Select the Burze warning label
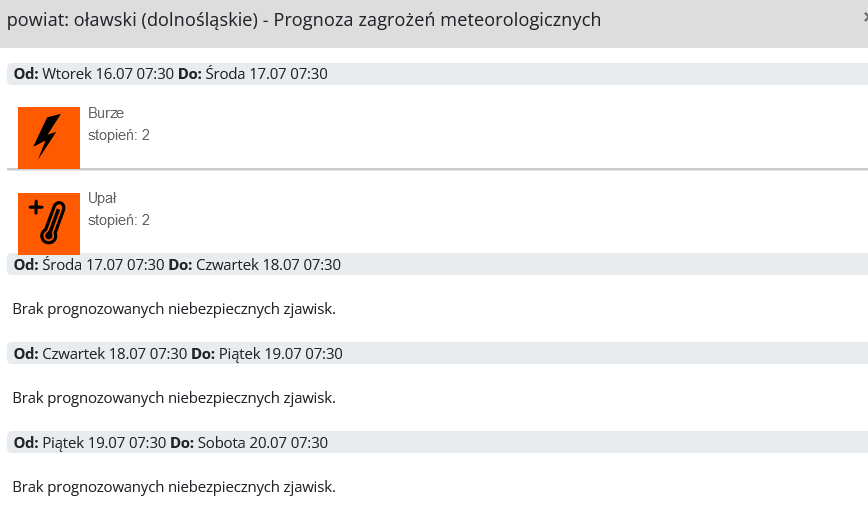The image size is (868, 518). click(x=106, y=113)
